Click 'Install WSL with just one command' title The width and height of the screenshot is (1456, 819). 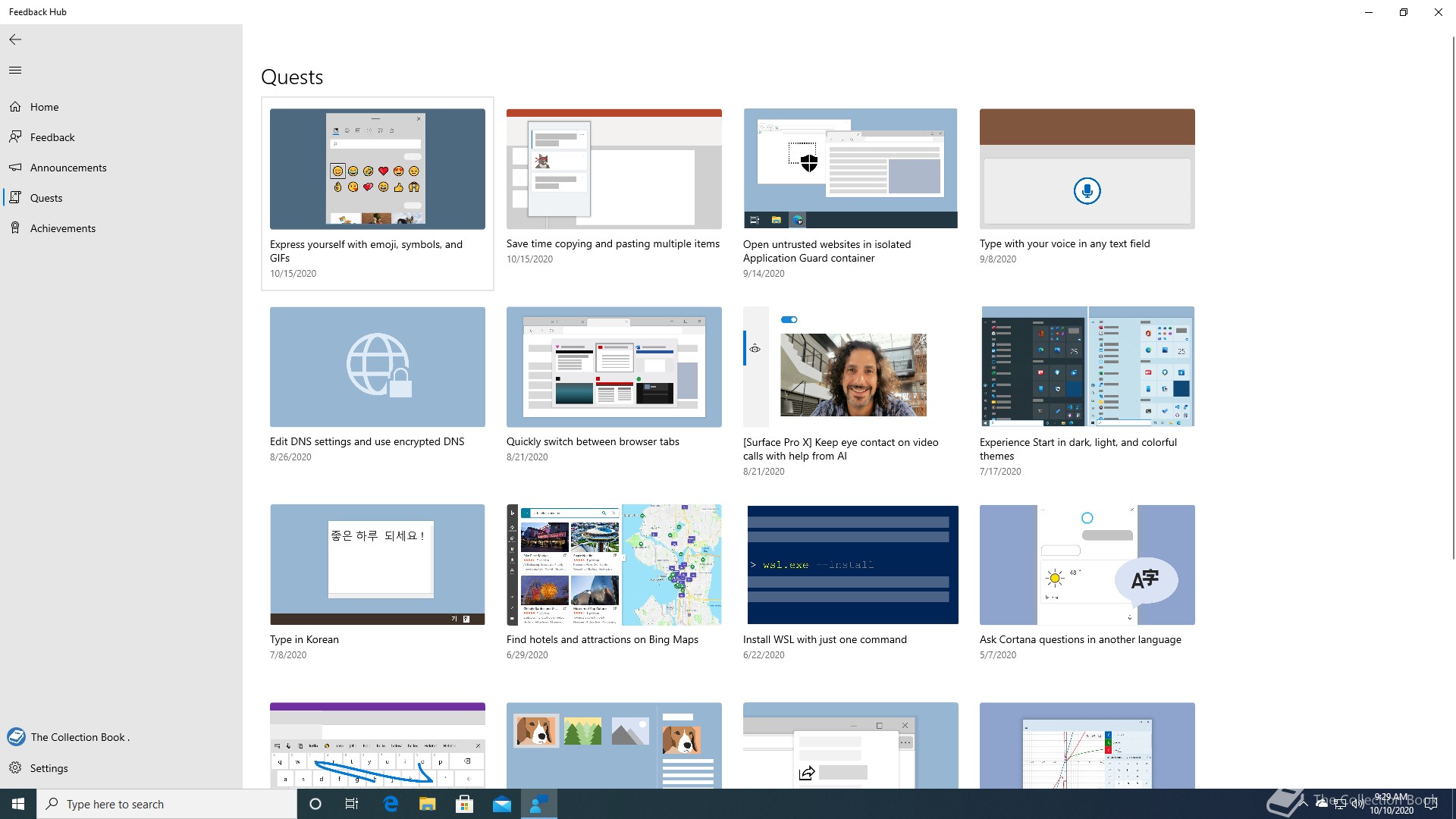coord(825,639)
